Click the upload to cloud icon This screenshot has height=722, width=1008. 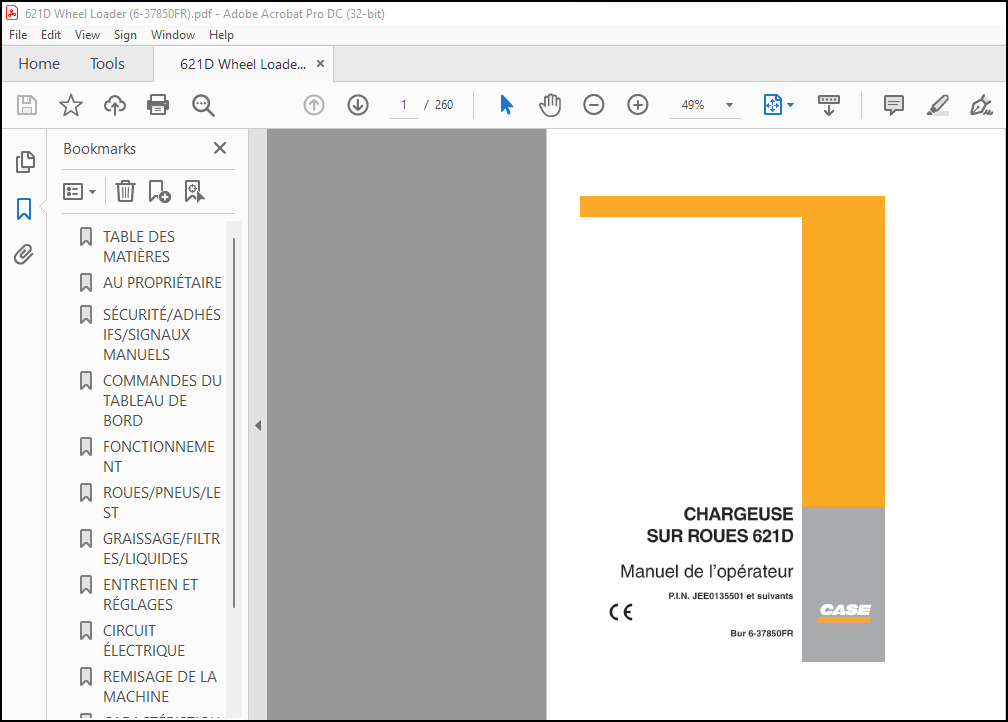pyautogui.click(x=115, y=105)
